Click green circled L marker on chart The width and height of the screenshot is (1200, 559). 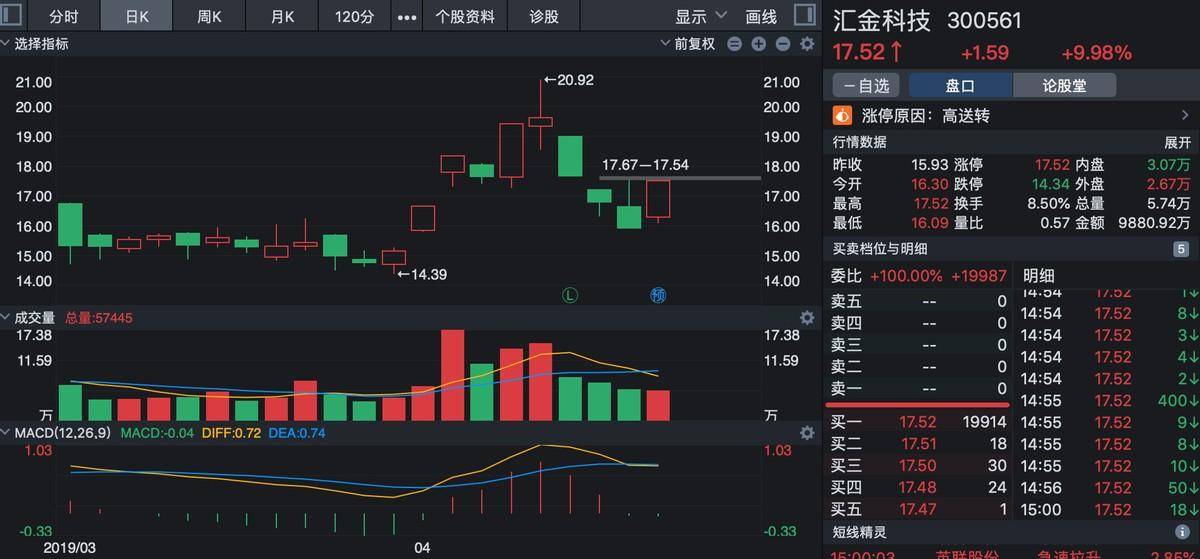pos(570,294)
